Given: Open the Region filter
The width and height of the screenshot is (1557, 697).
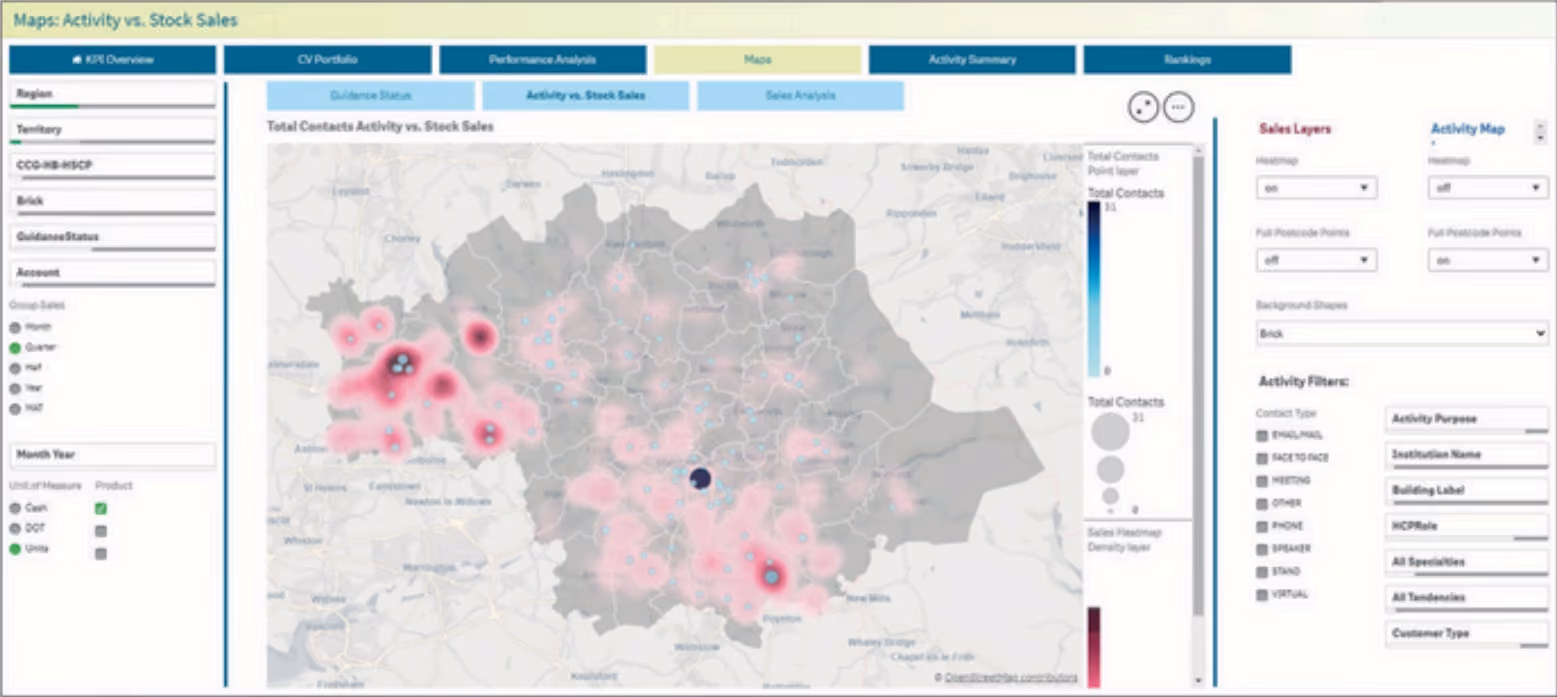Looking at the screenshot, I should (113, 95).
